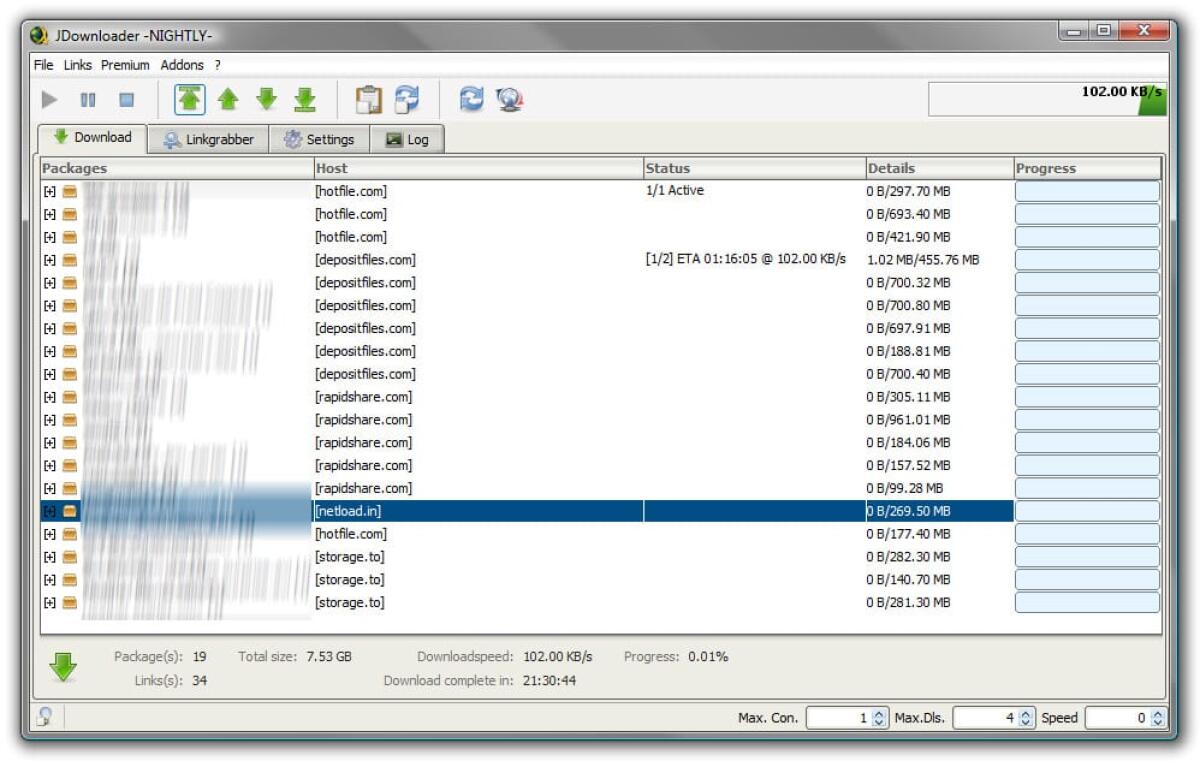Open the Premium menu
Image resolution: width=1200 pixels, height=761 pixels.
tap(125, 64)
